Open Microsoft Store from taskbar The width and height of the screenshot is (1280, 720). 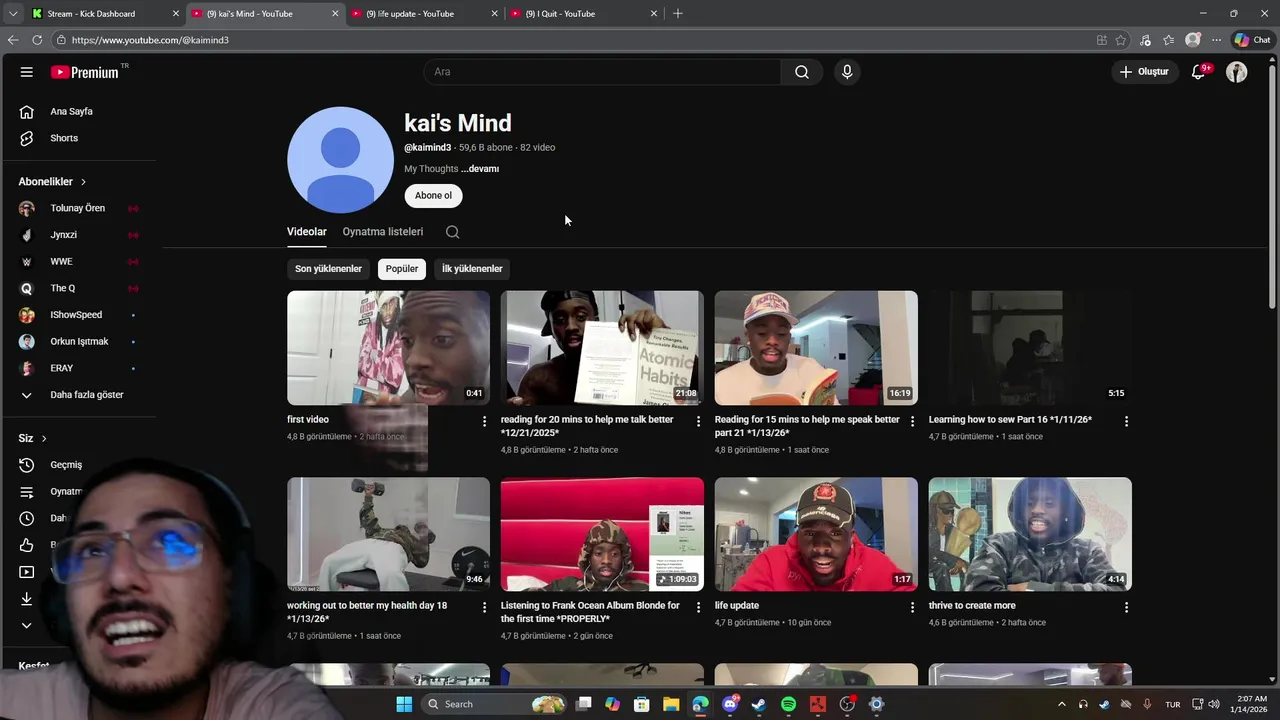coord(642,704)
